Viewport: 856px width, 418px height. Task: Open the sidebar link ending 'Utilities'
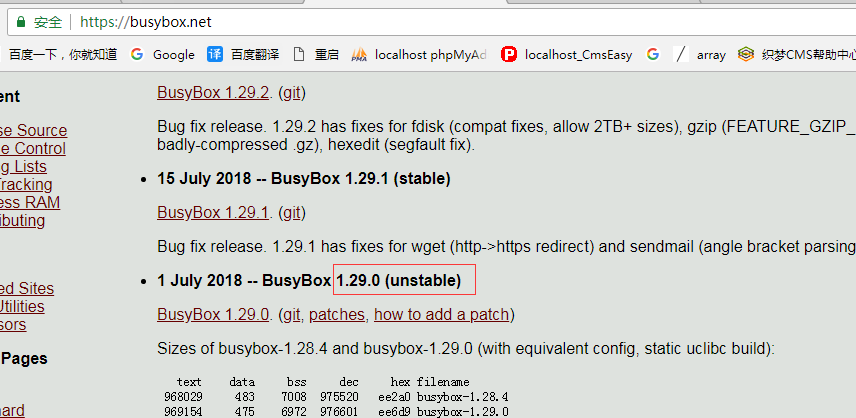coord(22,307)
